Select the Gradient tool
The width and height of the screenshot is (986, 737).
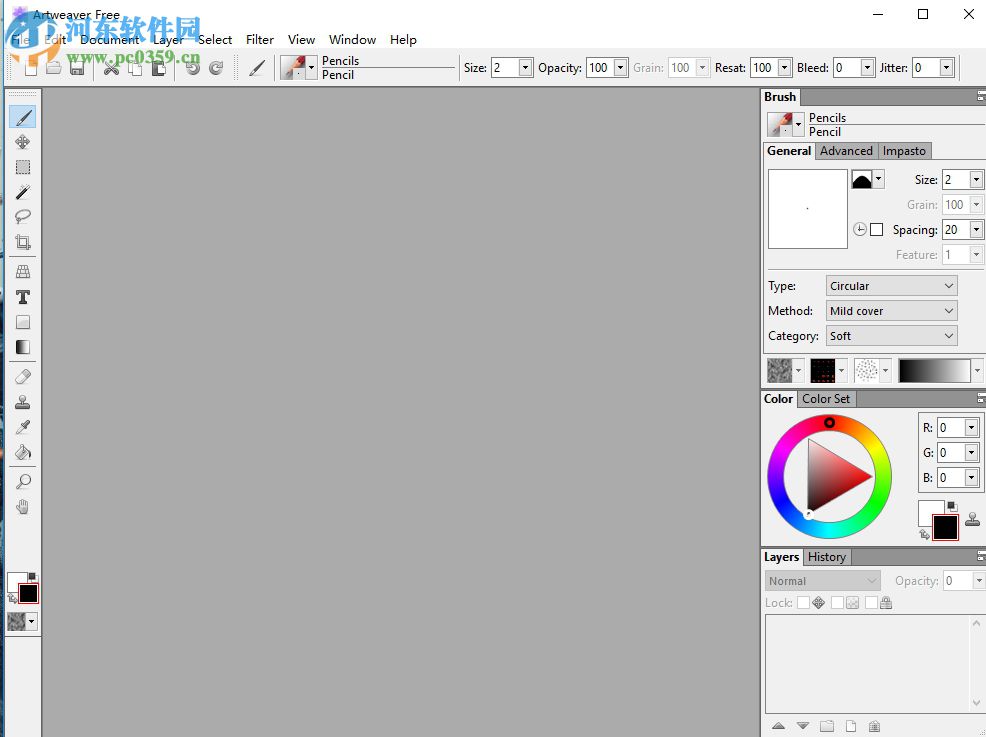[22, 347]
